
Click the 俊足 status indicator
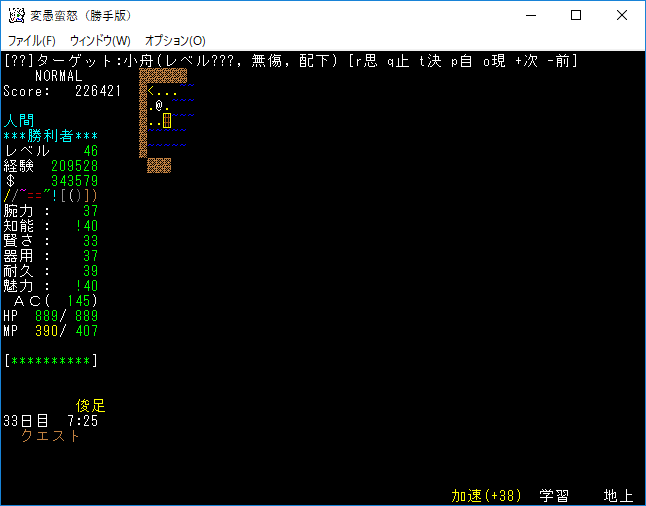click(x=91, y=406)
